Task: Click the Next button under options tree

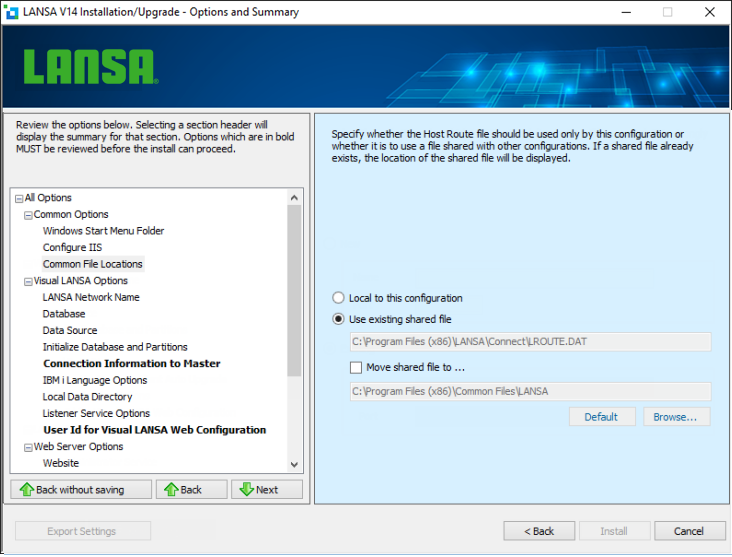Action: point(267,489)
